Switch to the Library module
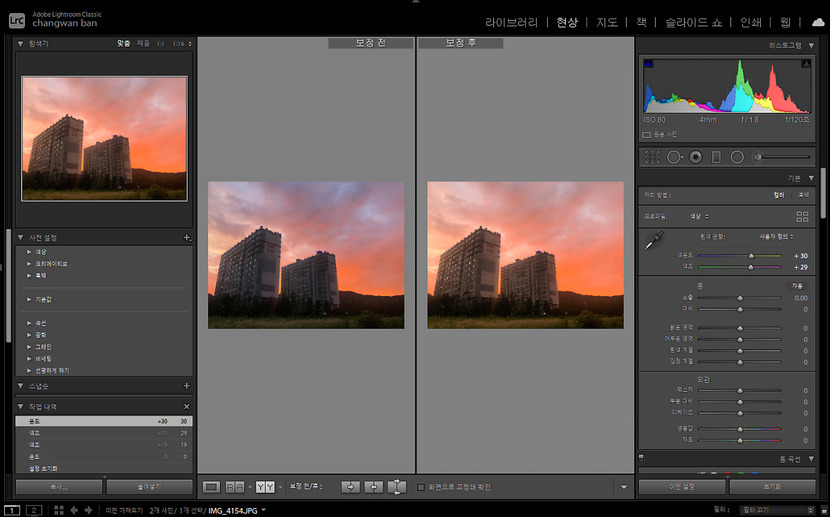The height and width of the screenshot is (517, 830). [x=511, y=23]
